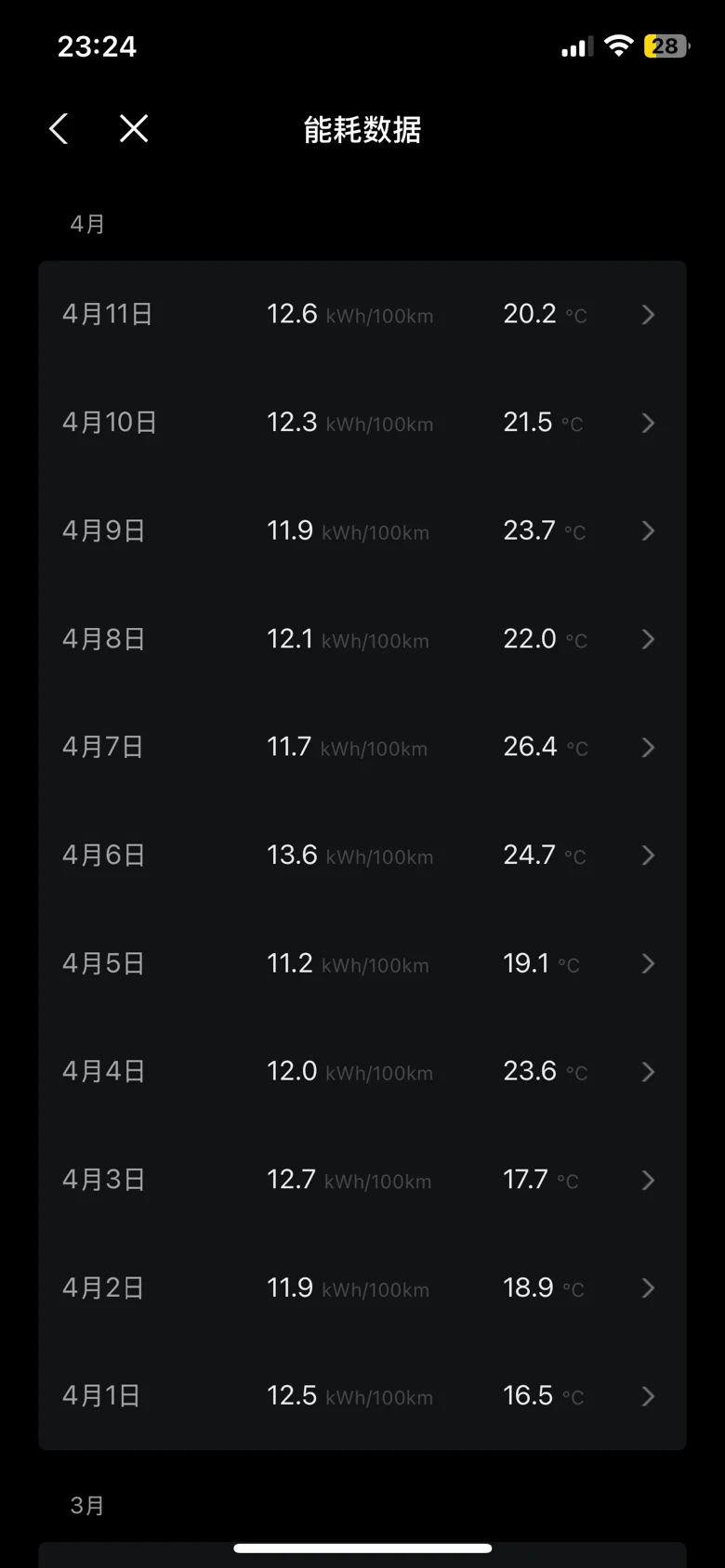
Task: Expand the 4月9日 entry chevron
Action: tap(648, 531)
